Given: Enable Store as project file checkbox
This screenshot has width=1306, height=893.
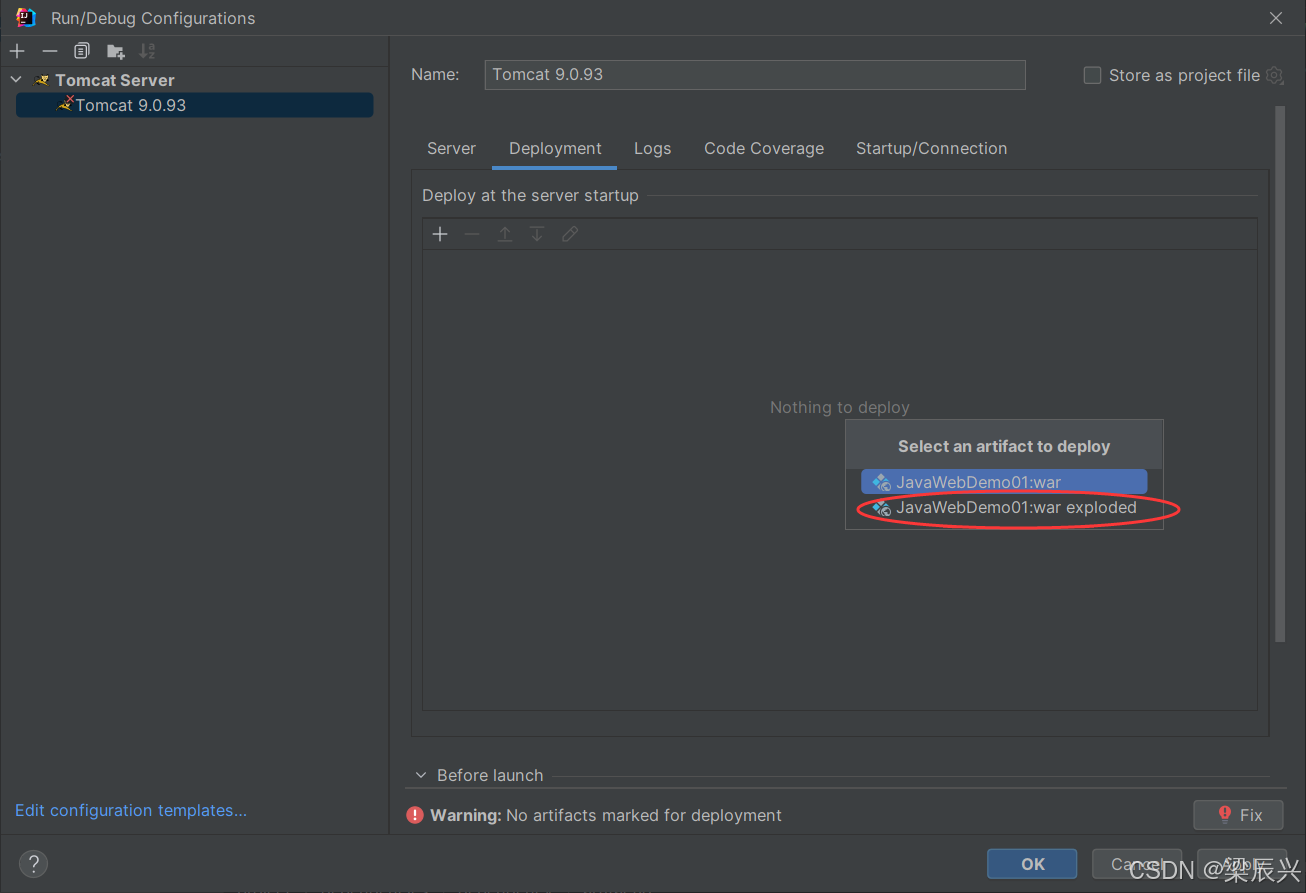Looking at the screenshot, I should 1093,75.
